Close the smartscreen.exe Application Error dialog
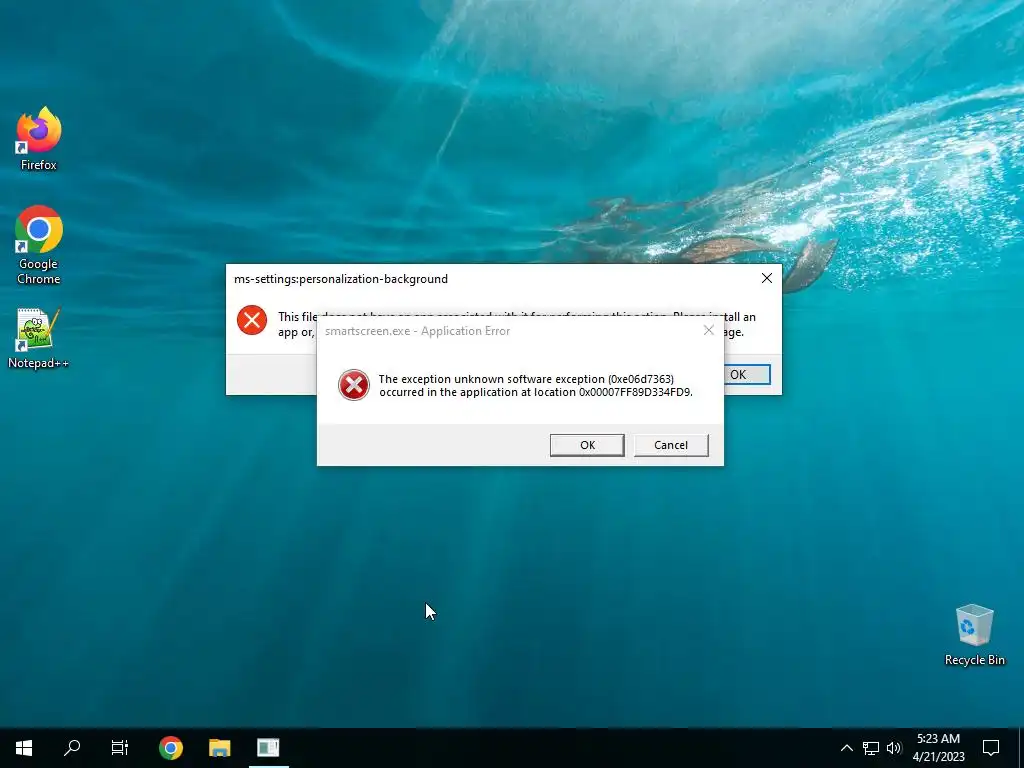 pyautogui.click(x=709, y=330)
